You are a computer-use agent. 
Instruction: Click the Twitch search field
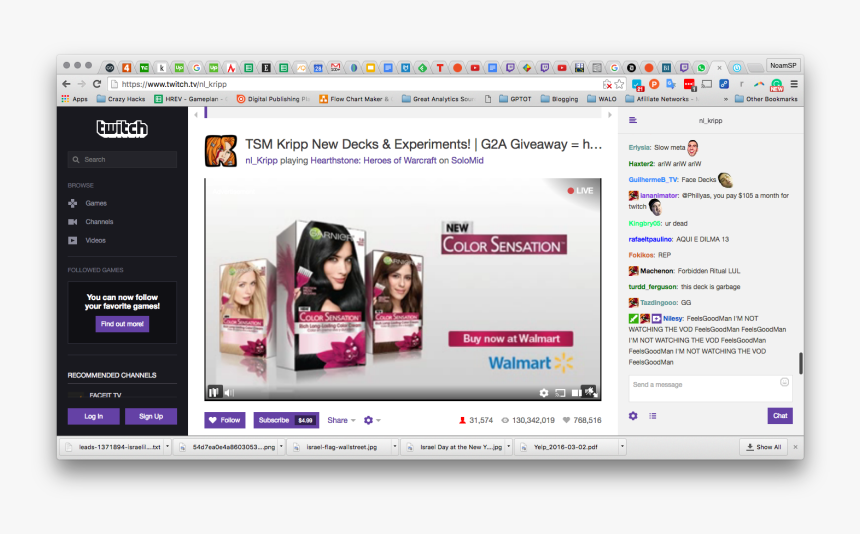pyautogui.click(x=122, y=160)
